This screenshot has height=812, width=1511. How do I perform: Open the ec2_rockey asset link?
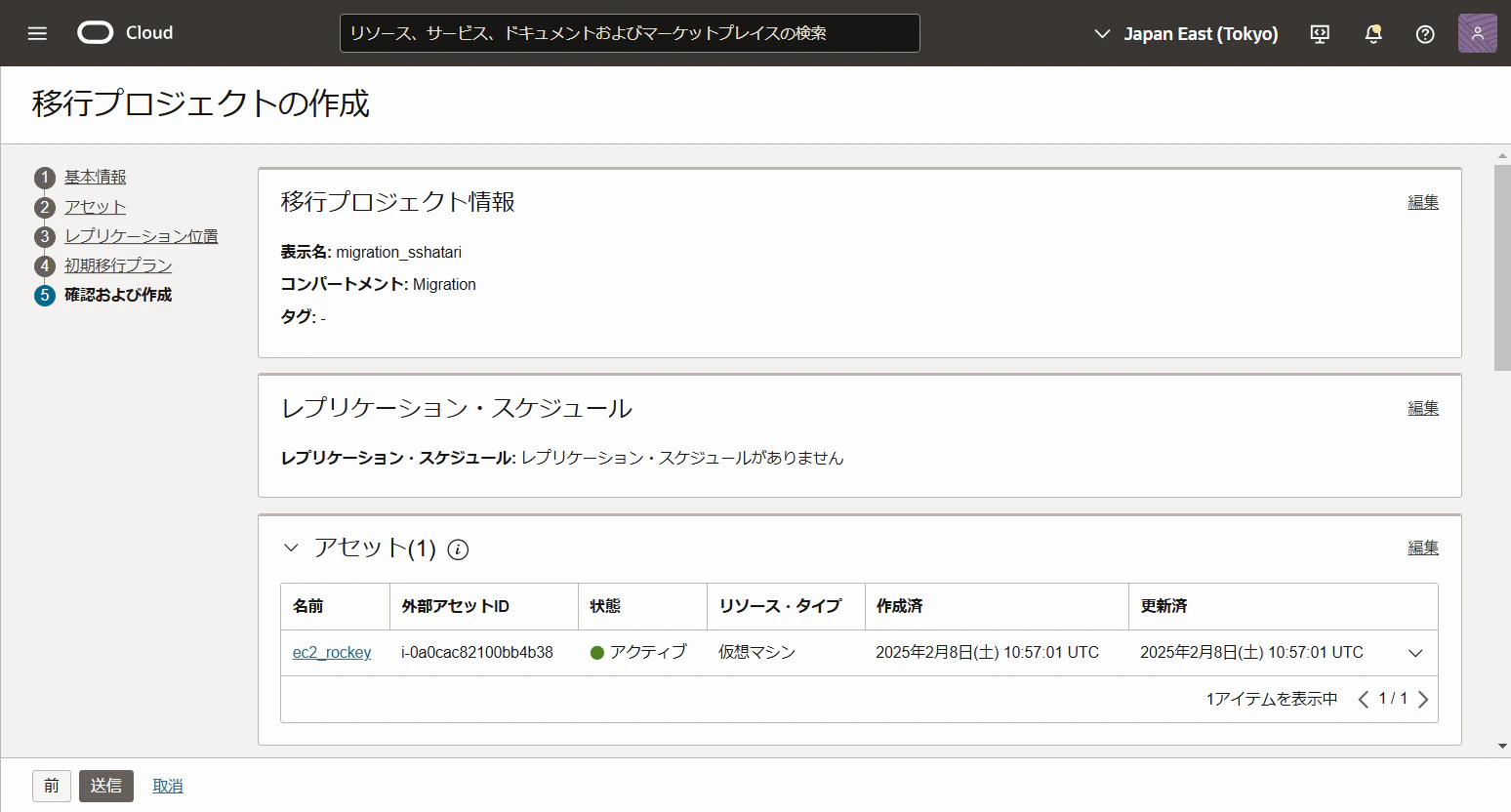point(332,652)
